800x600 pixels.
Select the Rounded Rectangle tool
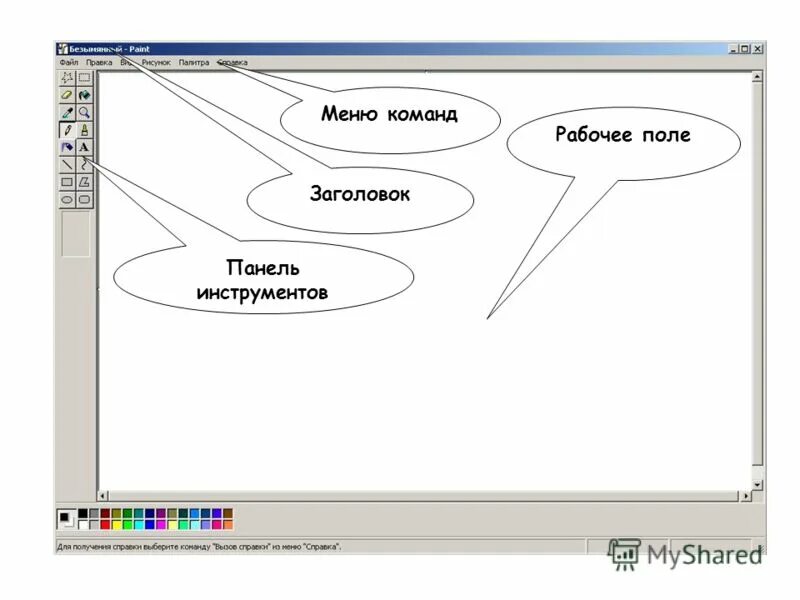coord(84,197)
